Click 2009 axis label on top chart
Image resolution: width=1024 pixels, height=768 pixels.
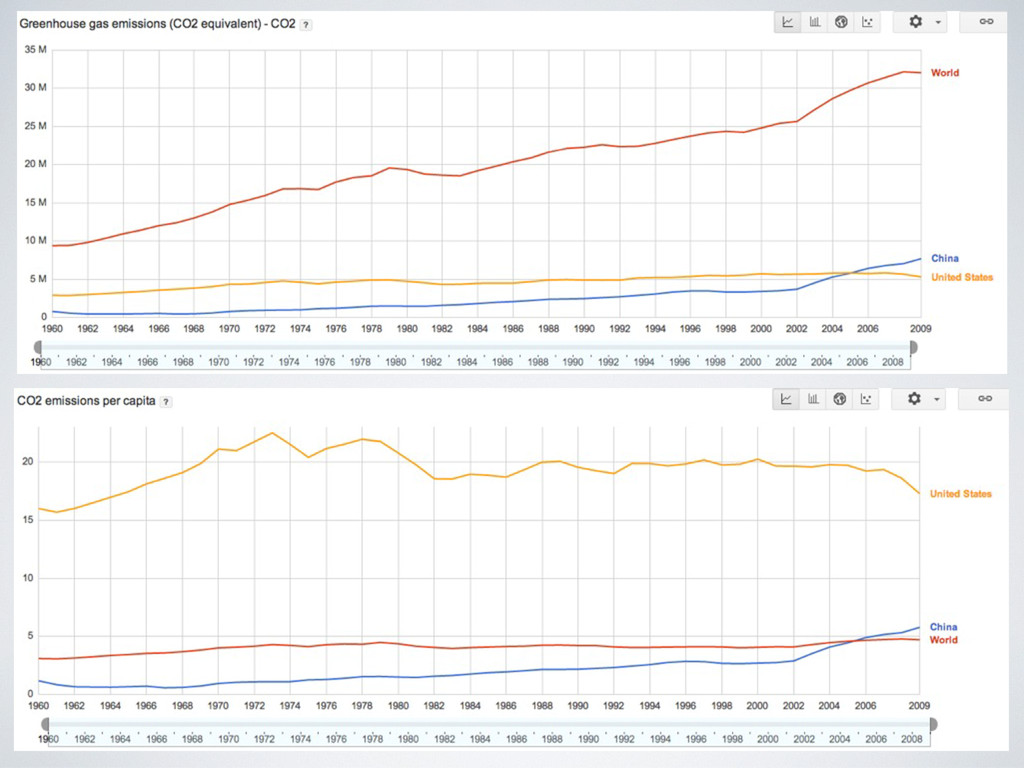tap(920, 328)
